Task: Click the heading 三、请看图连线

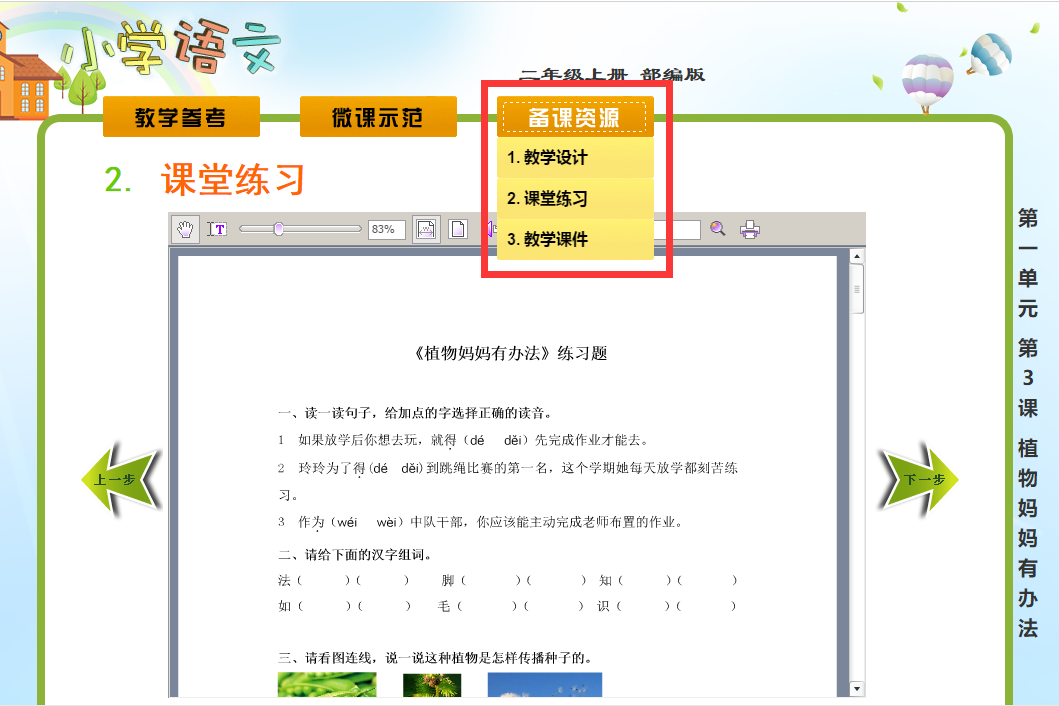Action: point(328,658)
